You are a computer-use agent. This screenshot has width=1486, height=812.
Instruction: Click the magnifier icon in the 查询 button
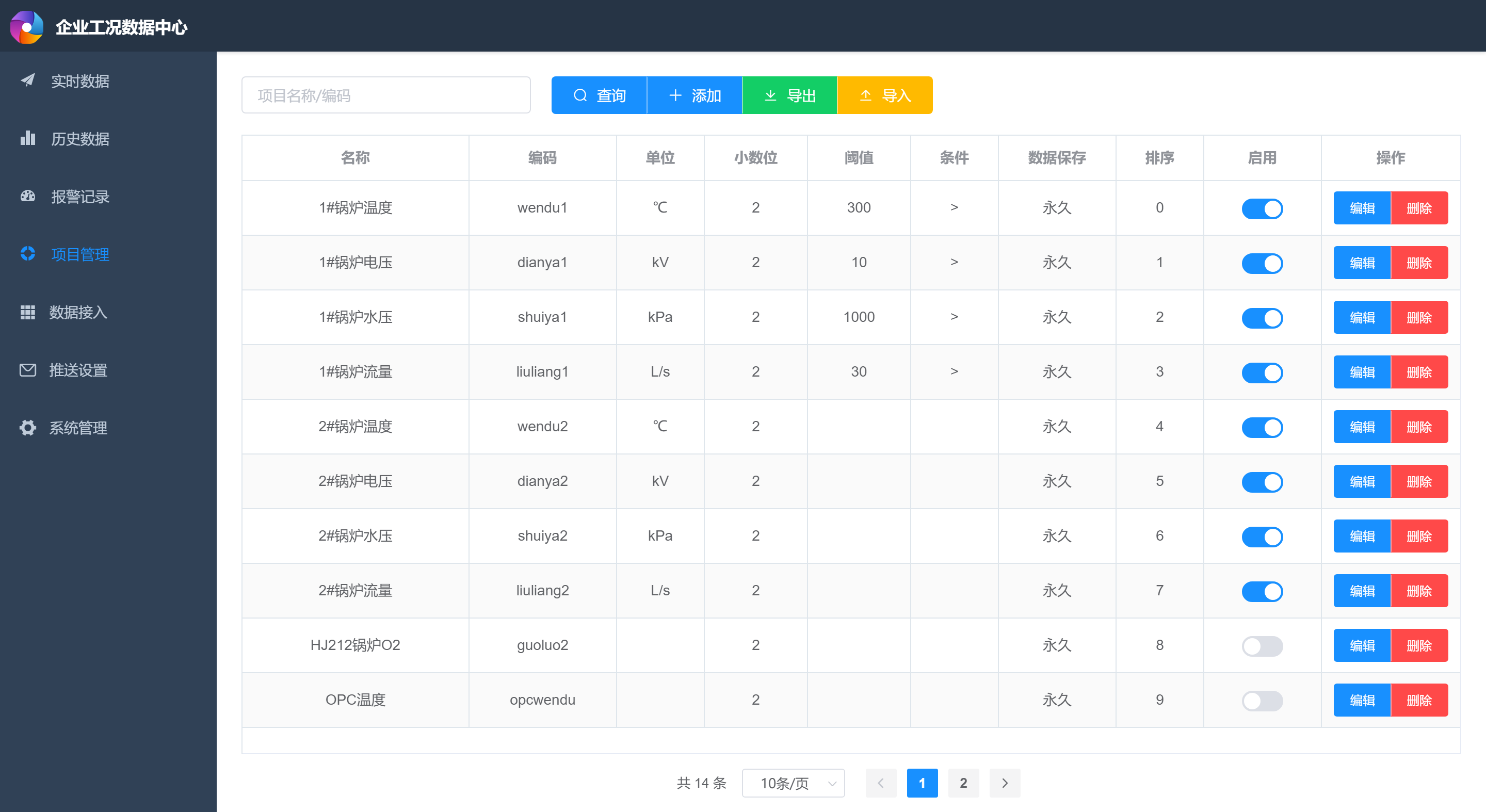580,95
